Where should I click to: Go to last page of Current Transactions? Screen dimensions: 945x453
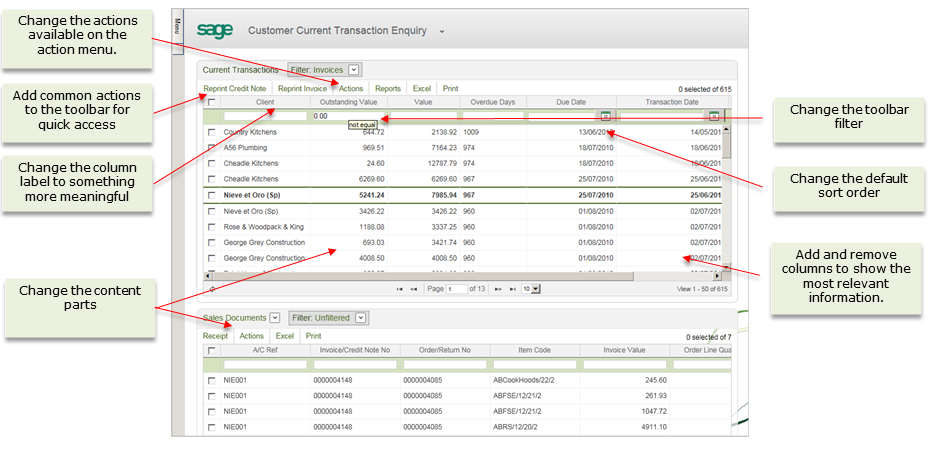pyautogui.click(x=512, y=289)
